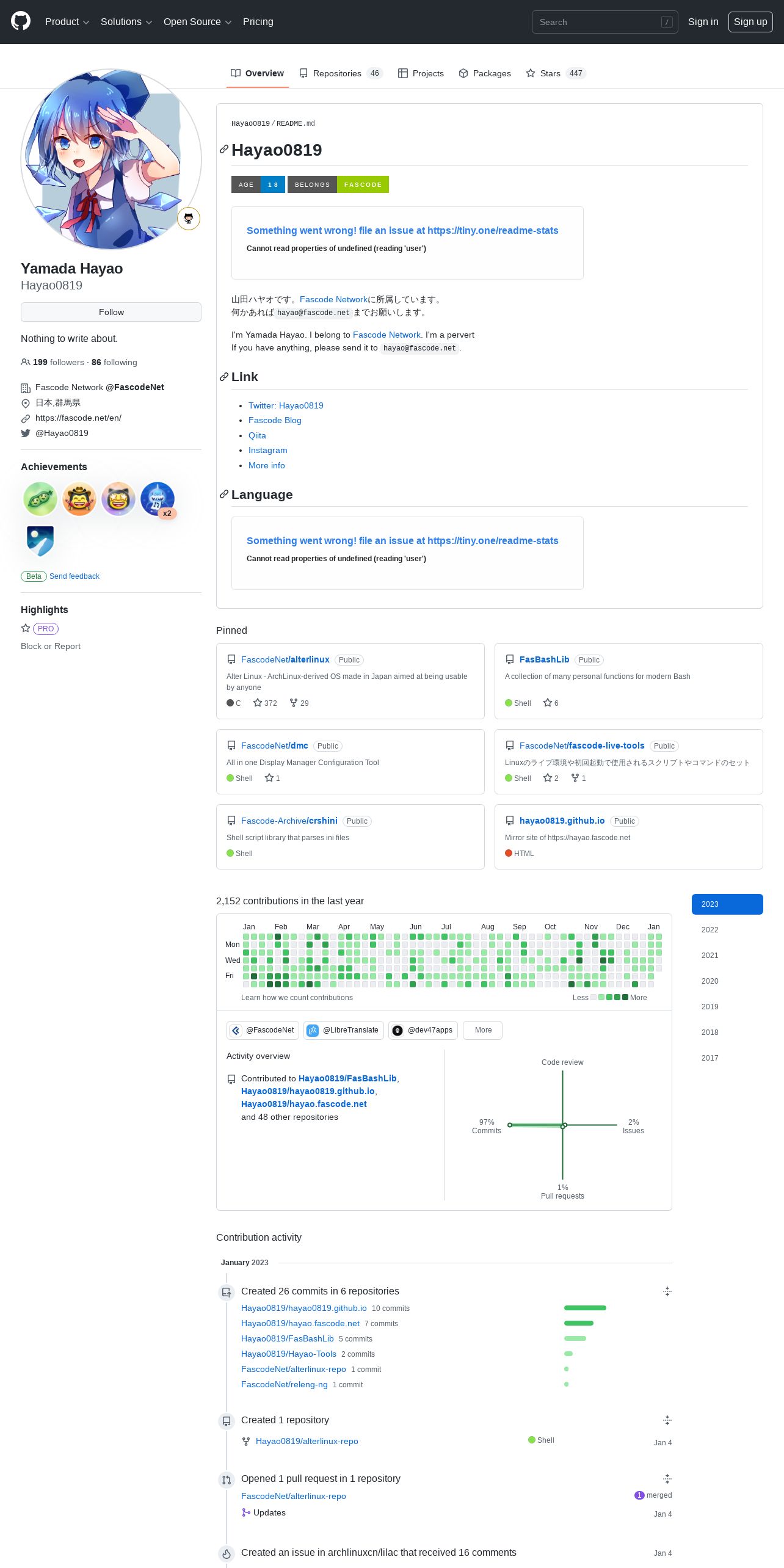The height and width of the screenshot is (1568, 784).
Task: Click the 199 followers link
Action: tap(53, 362)
